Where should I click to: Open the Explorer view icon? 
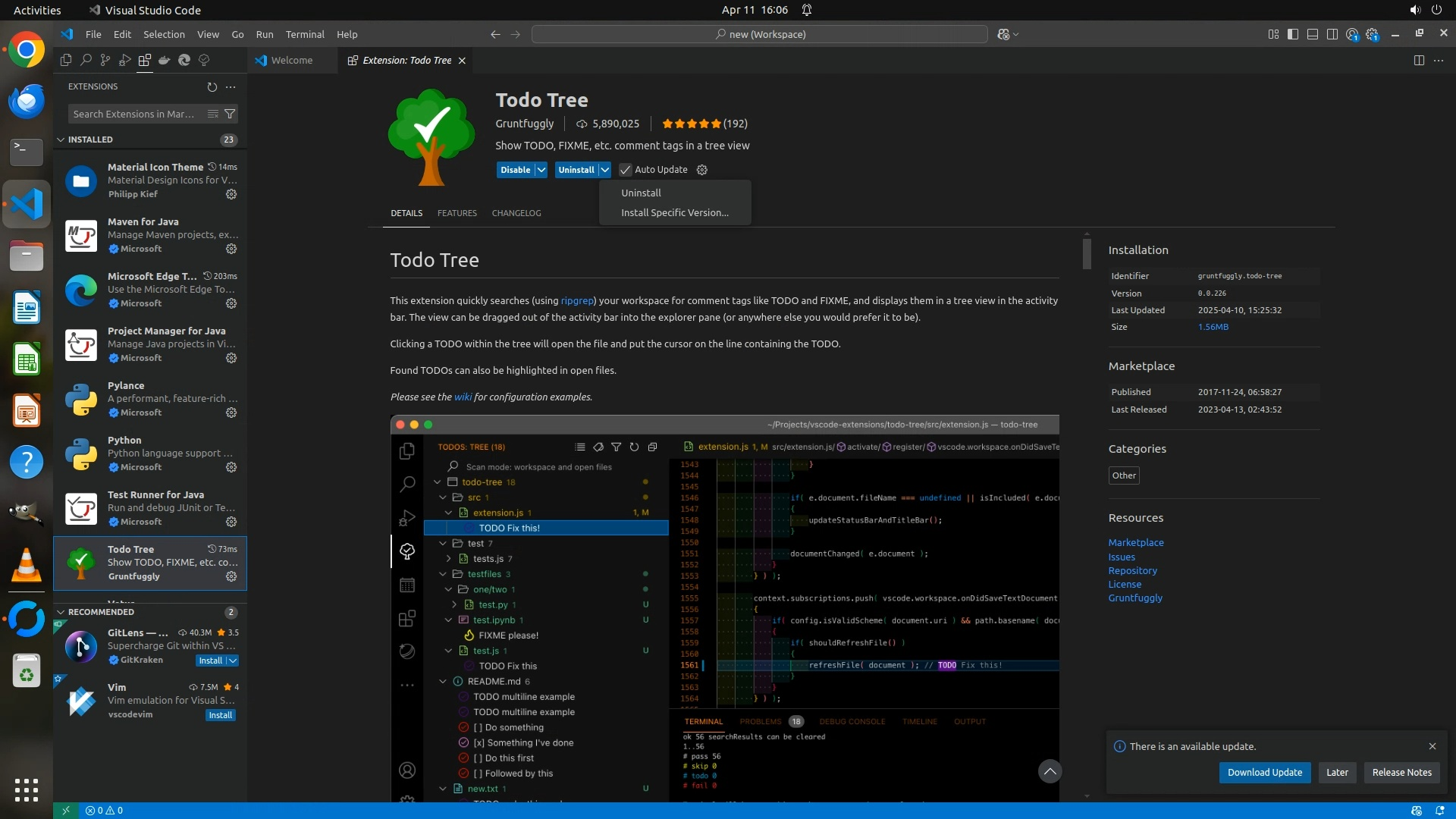pos(66,60)
